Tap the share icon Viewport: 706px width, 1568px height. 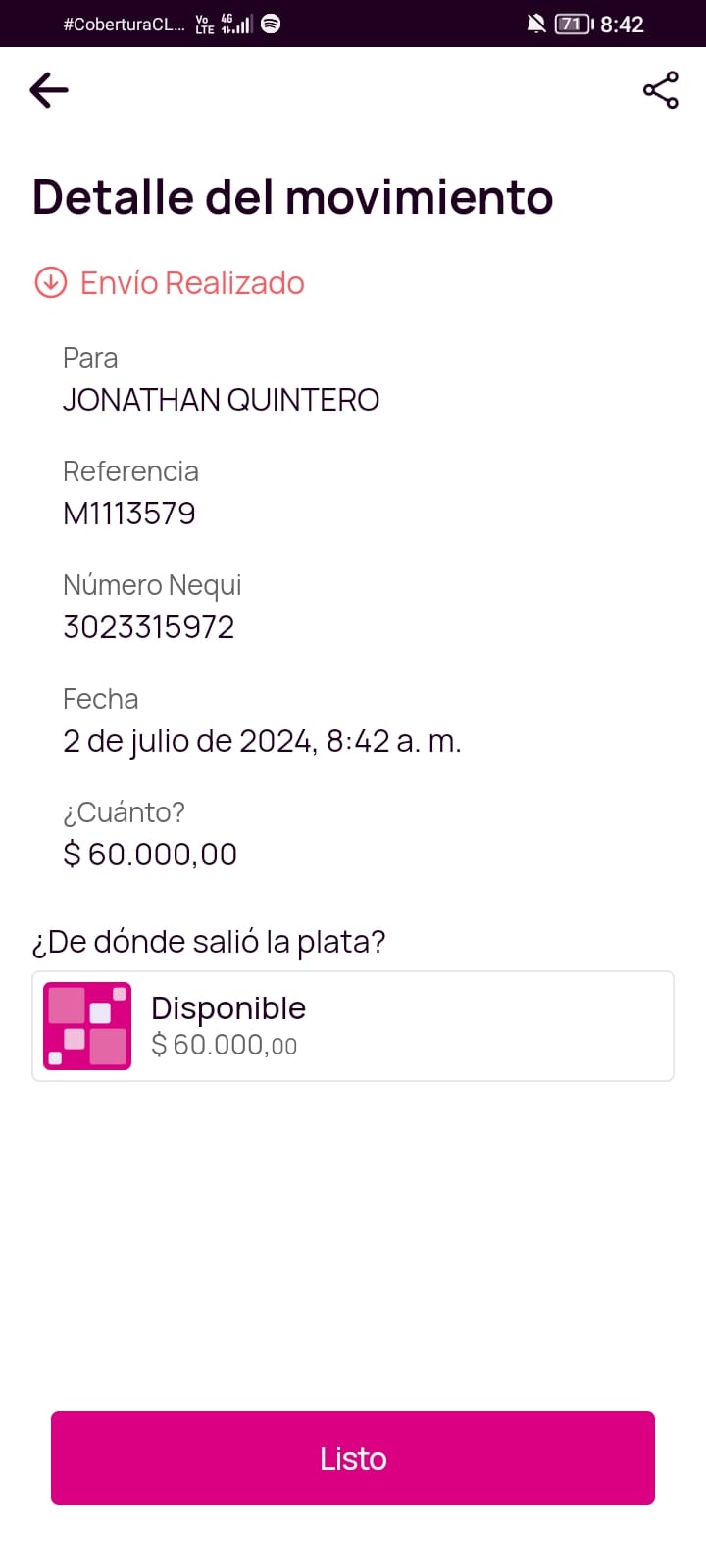660,90
